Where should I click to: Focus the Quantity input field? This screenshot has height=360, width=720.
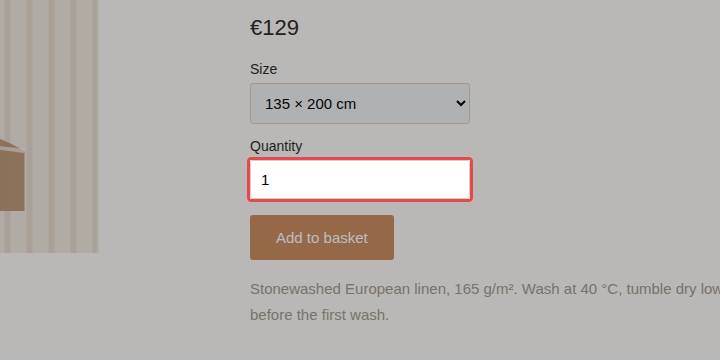point(360,180)
